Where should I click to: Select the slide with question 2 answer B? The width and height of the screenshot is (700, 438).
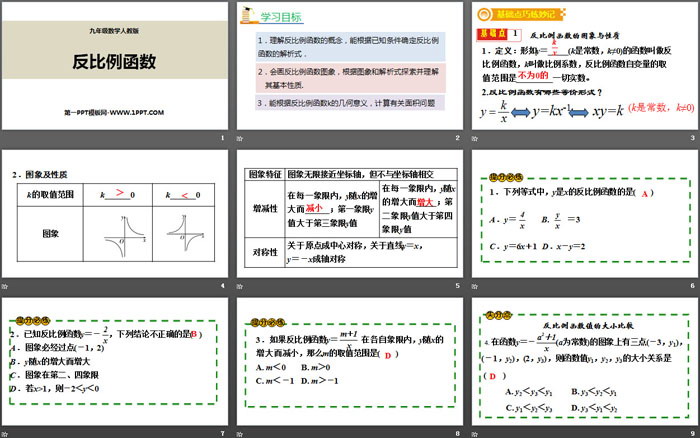coord(115,362)
